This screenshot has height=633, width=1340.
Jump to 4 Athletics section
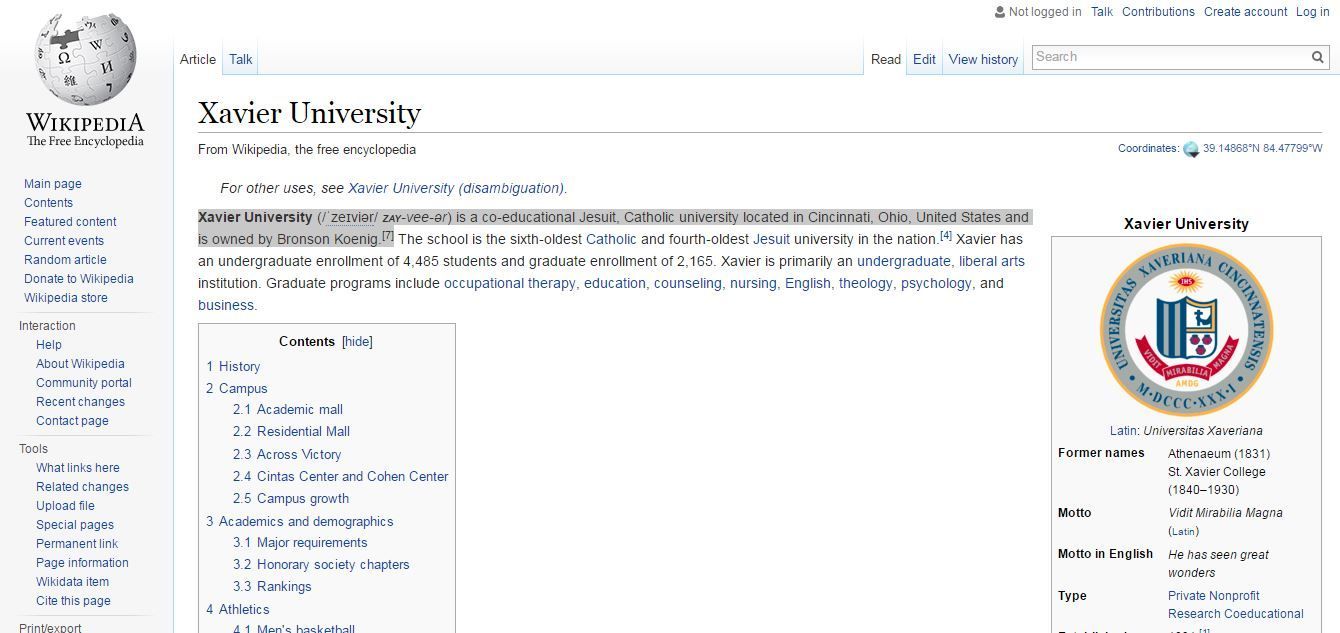pyautogui.click(x=238, y=610)
